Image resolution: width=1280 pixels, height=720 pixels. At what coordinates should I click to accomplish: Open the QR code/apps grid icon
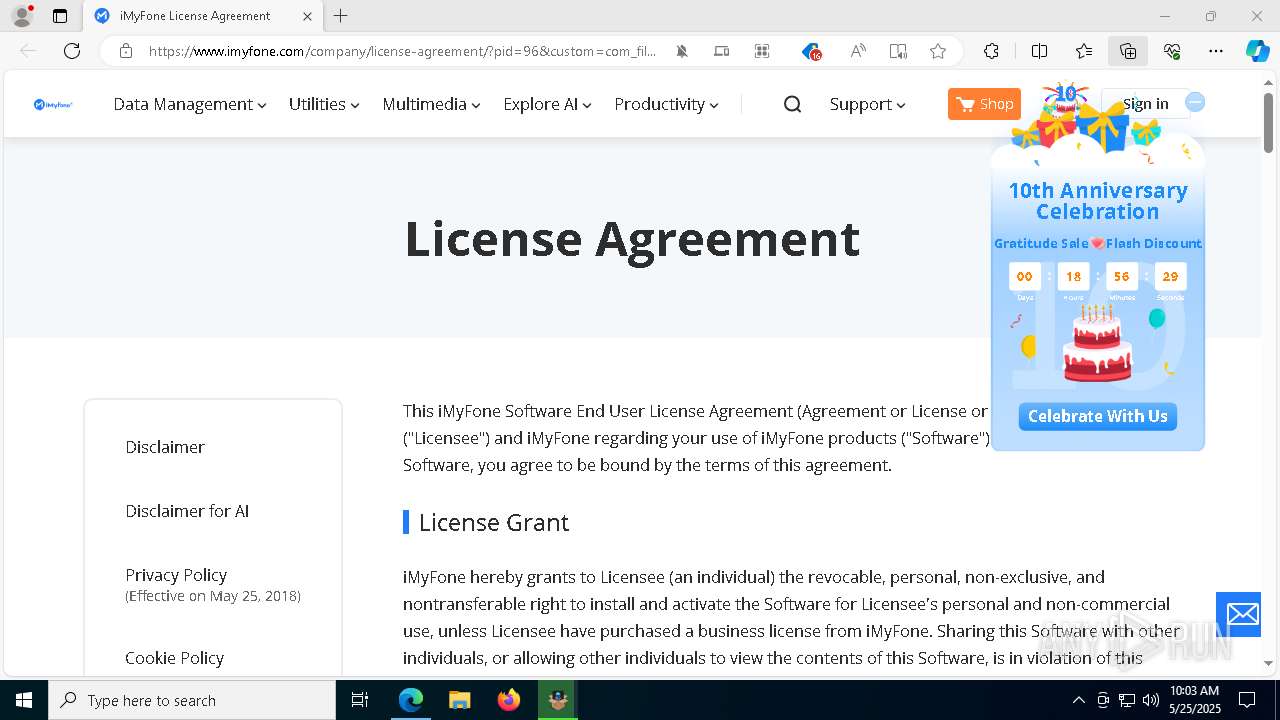tap(762, 51)
